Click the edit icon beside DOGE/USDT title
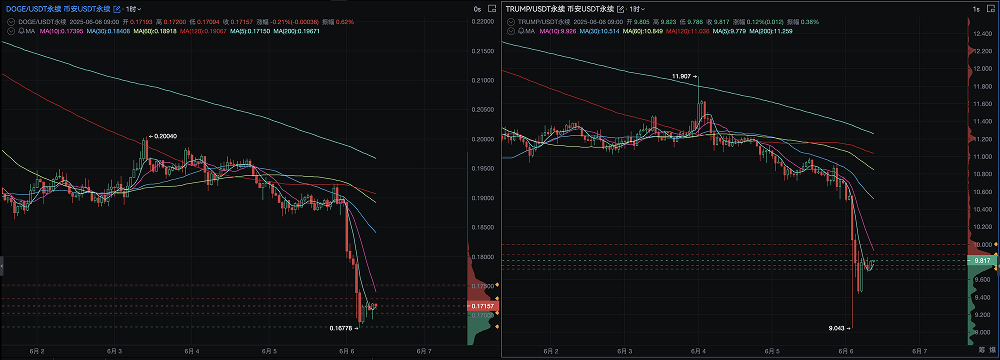The image size is (1000, 360). [x=117, y=10]
